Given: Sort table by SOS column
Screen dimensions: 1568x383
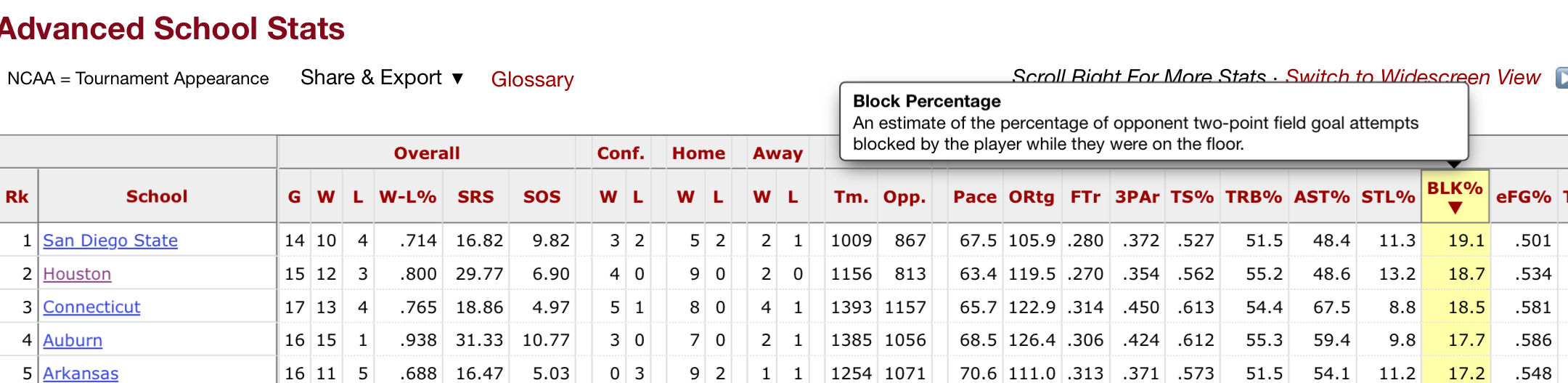Looking at the screenshot, I should tap(542, 197).
